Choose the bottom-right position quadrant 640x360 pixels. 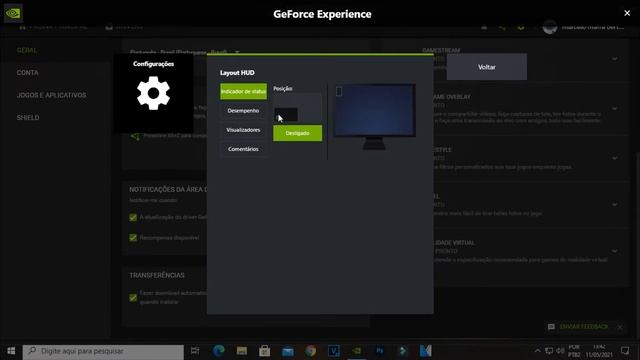click(310, 115)
